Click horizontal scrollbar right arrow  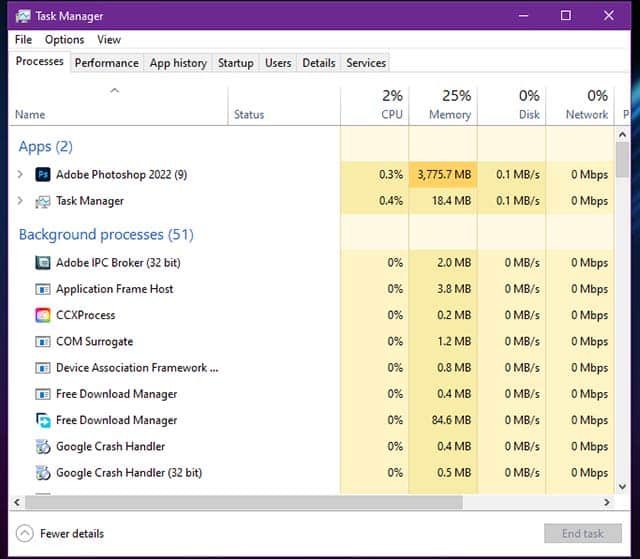pyautogui.click(x=607, y=502)
